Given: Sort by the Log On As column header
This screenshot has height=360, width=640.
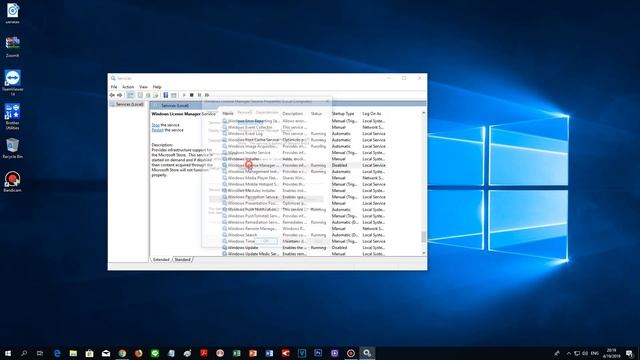Looking at the screenshot, I should tap(372, 113).
